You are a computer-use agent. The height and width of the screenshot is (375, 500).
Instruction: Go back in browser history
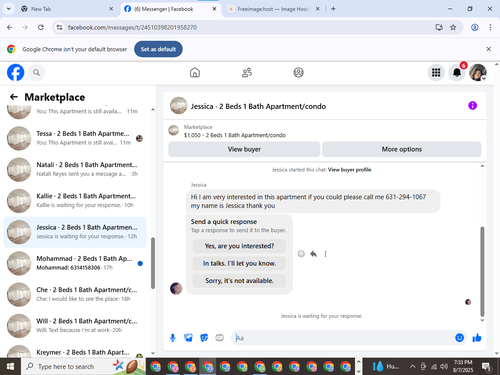pos(10,27)
